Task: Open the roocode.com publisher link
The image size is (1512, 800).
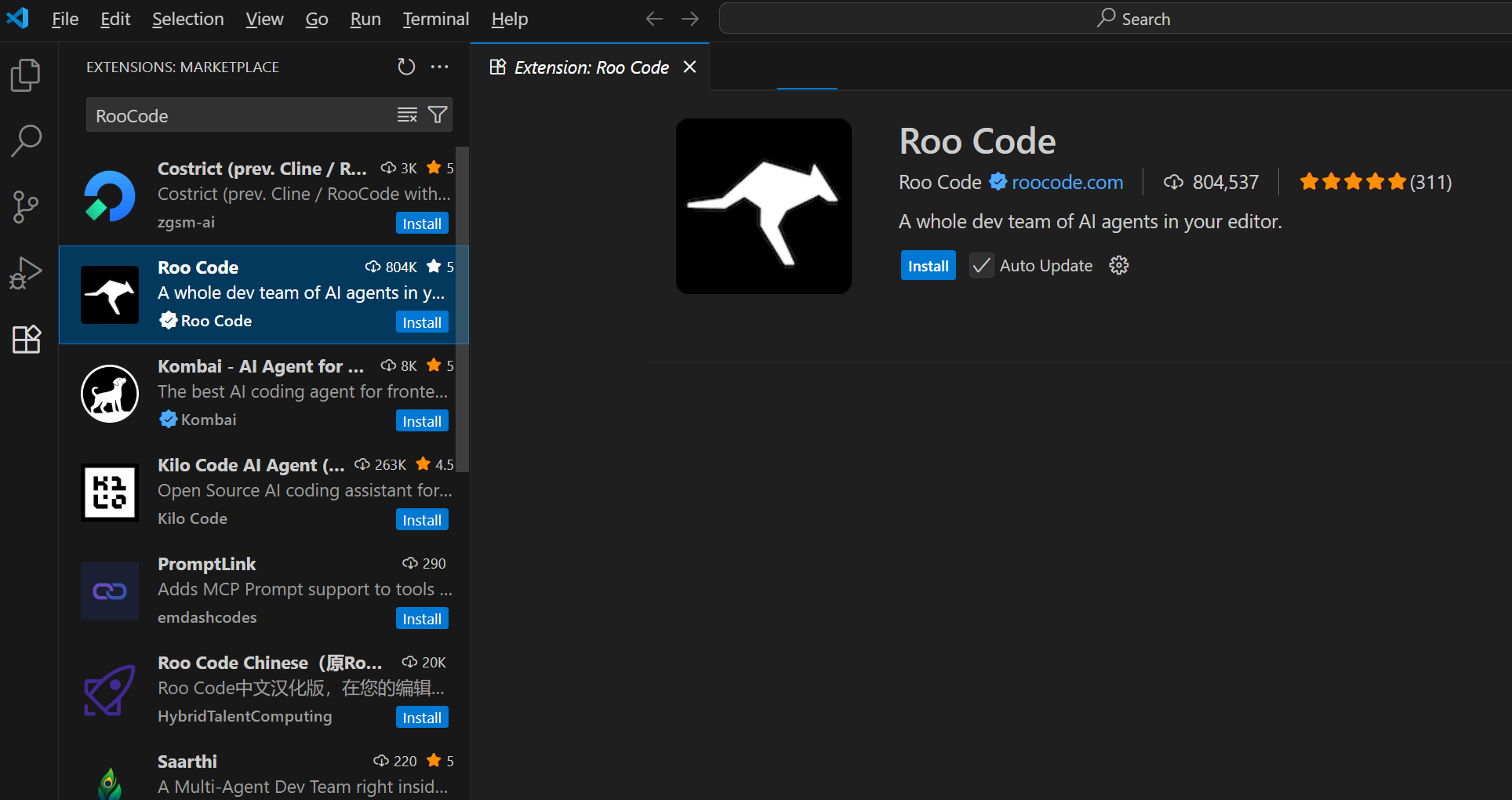Action: (1067, 182)
